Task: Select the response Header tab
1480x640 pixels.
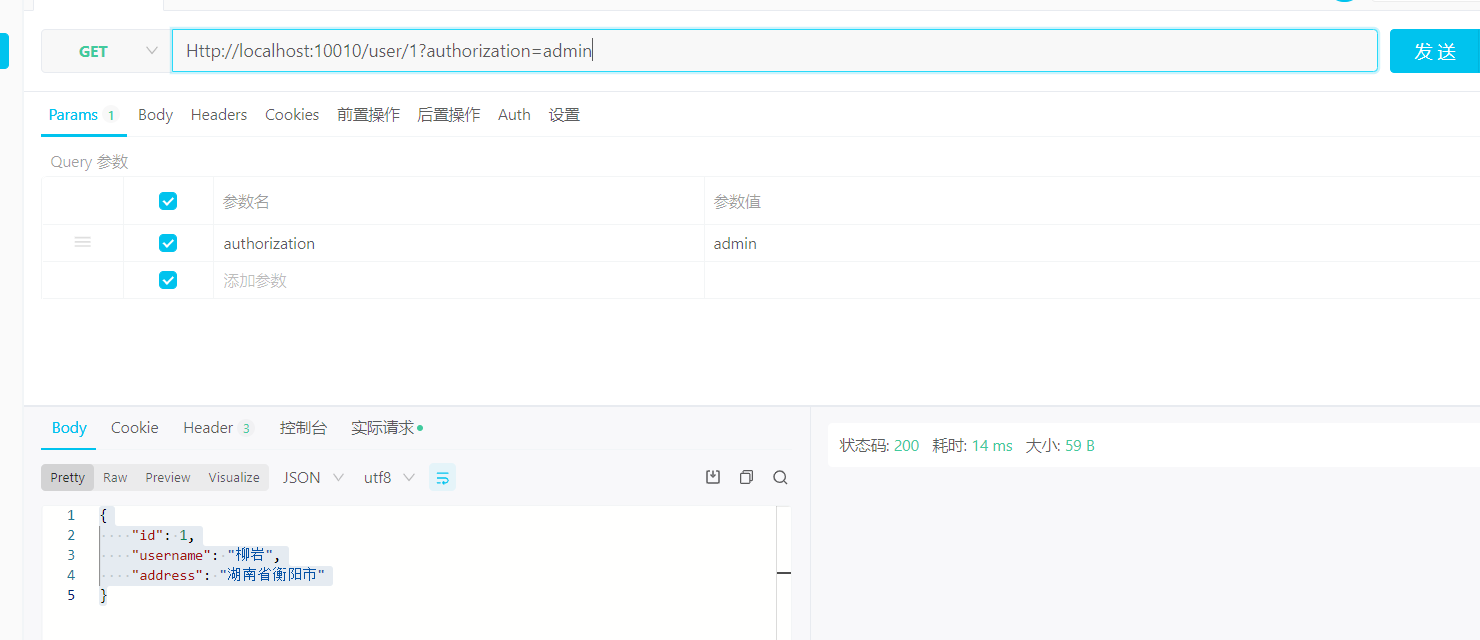Action: pos(218,428)
